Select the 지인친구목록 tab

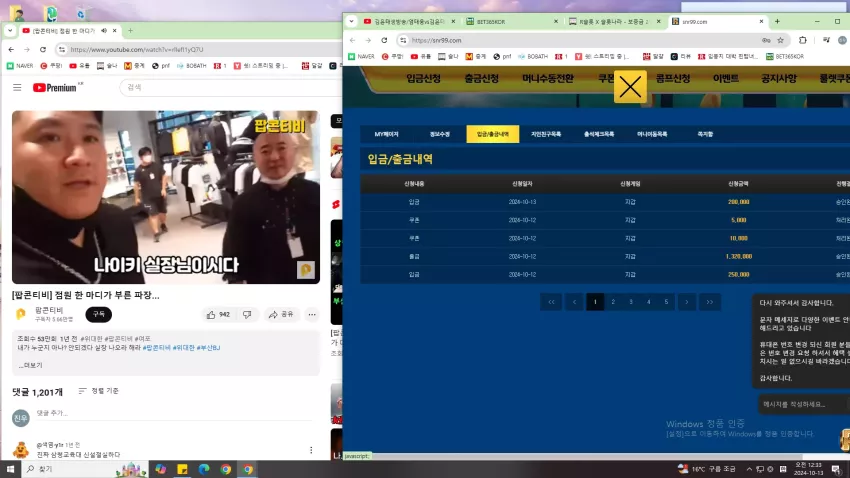click(546, 134)
